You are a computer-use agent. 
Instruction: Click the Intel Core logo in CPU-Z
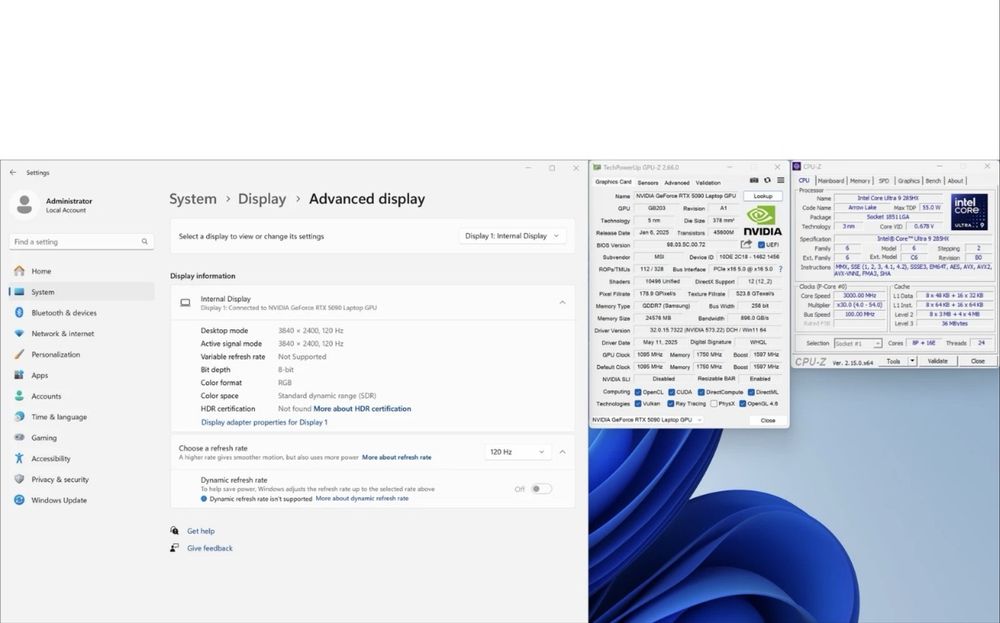[969, 212]
